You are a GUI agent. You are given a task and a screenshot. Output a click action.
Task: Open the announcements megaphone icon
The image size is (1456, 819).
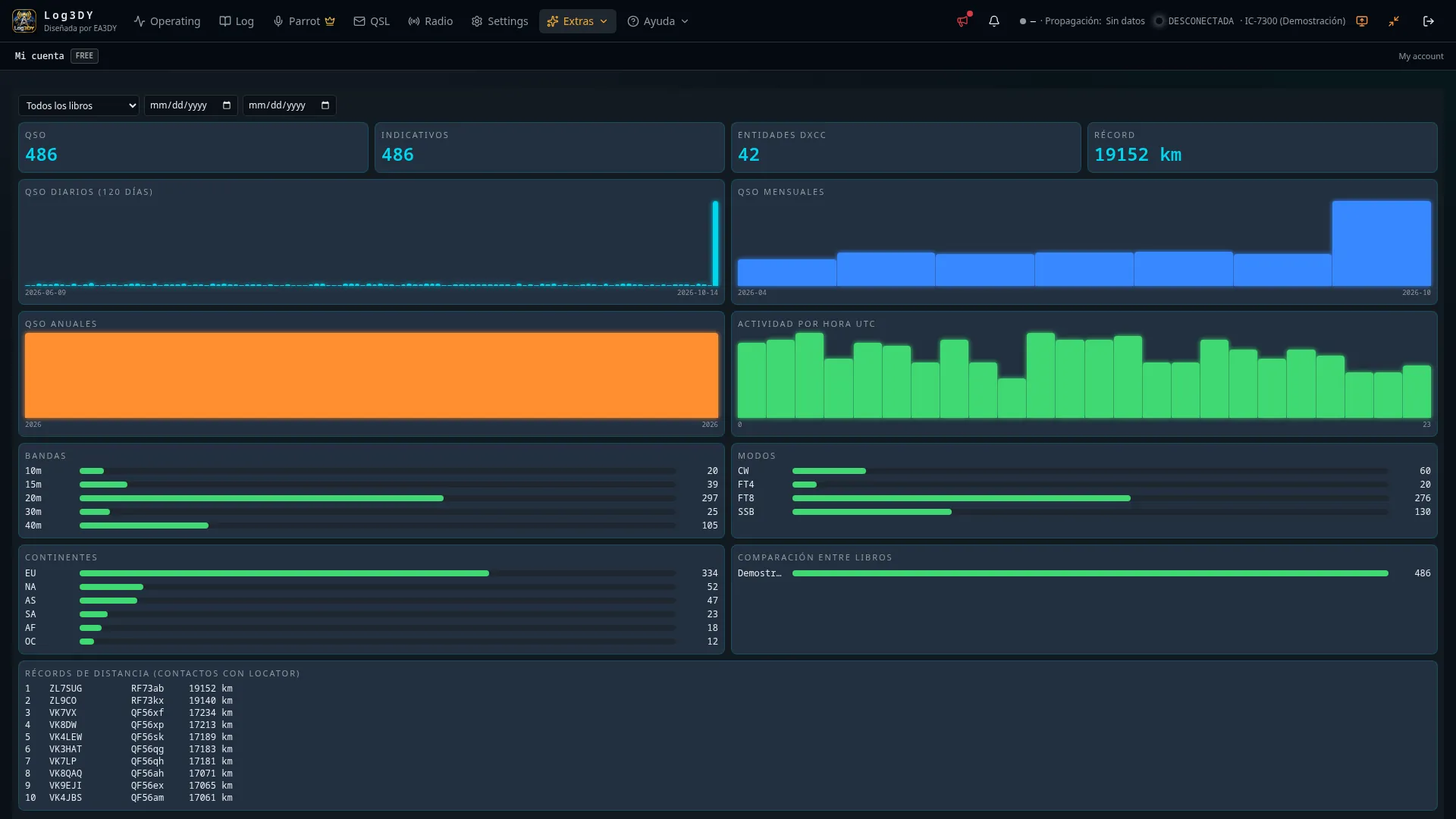(962, 21)
